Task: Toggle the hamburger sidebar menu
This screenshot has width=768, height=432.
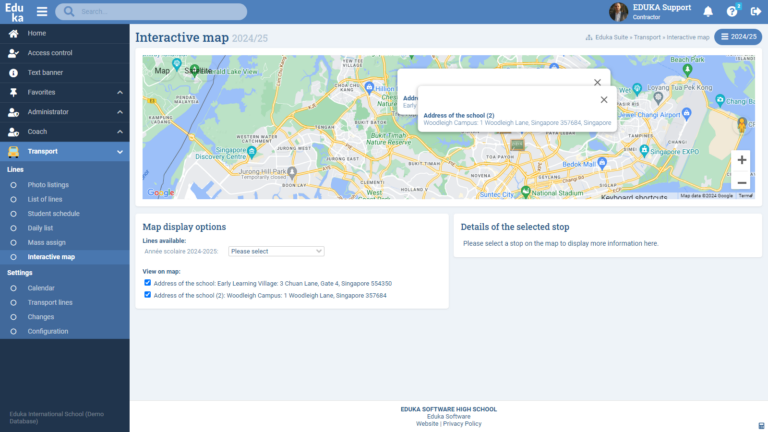Action: pos(42,12)
